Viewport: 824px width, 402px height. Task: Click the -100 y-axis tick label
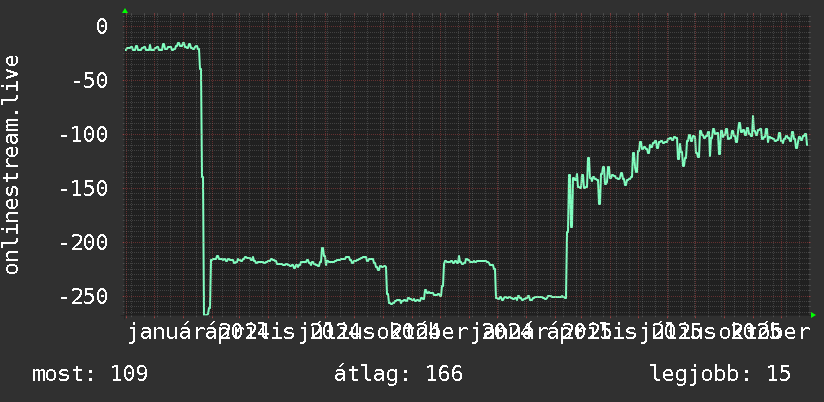84,135
